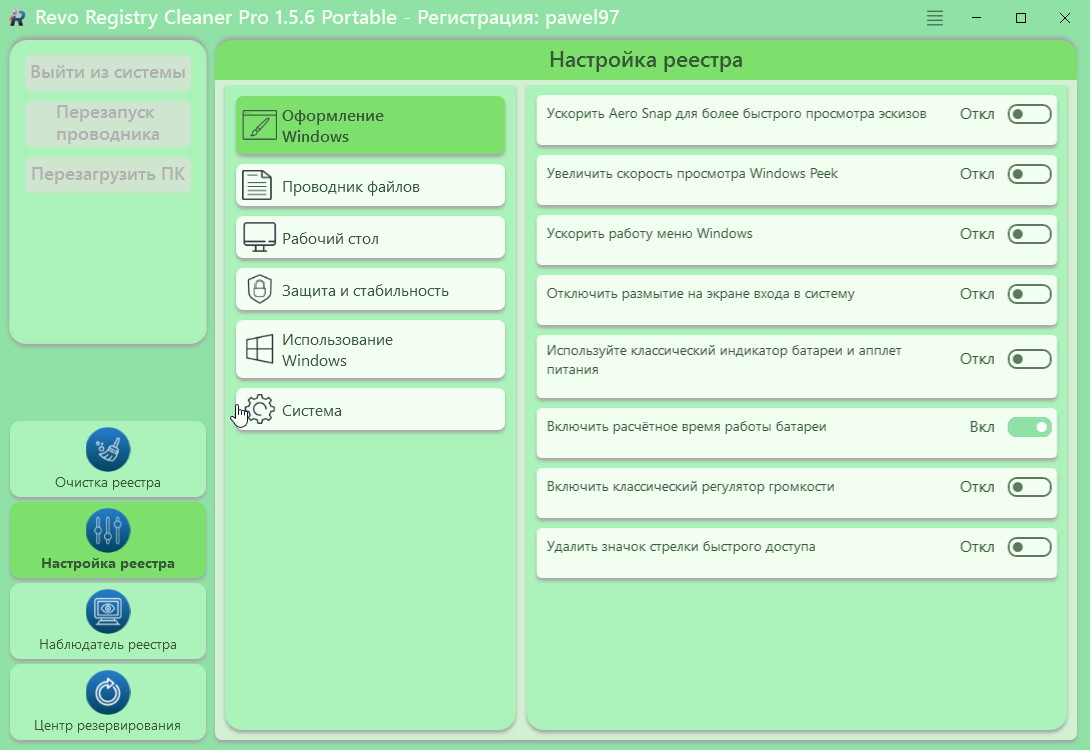1090x750 pixels.
Task: Toggle Windows Peek speed switch
Action: 1030,174
